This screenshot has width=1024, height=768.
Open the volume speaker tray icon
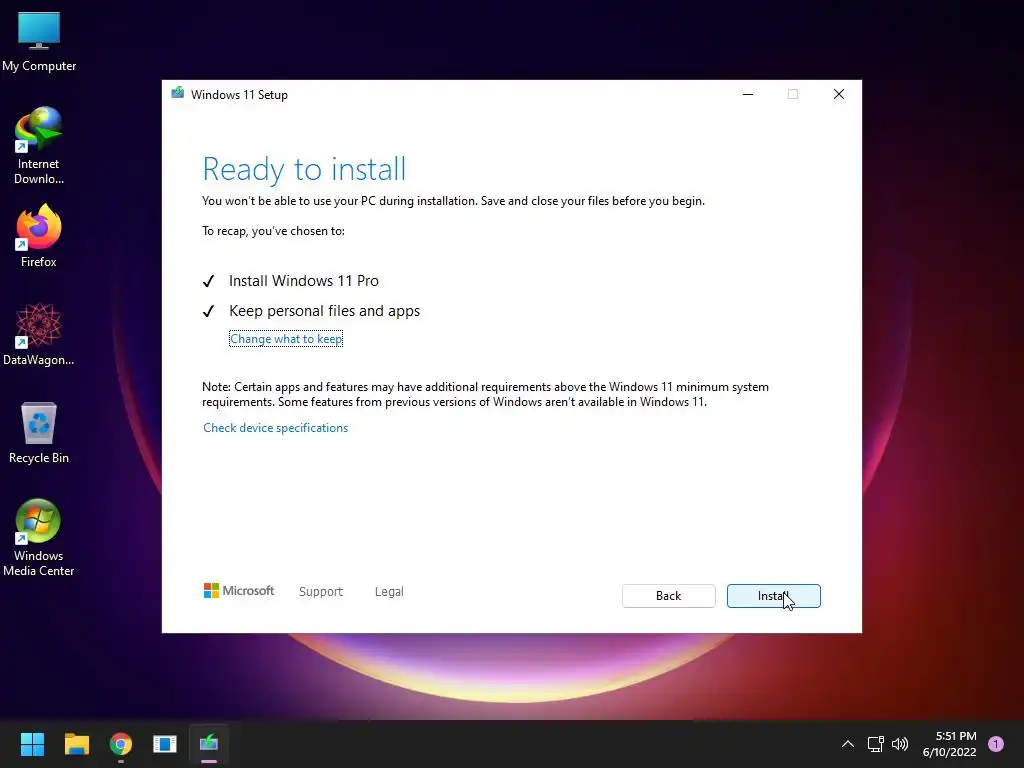click(x=900, y=744)
